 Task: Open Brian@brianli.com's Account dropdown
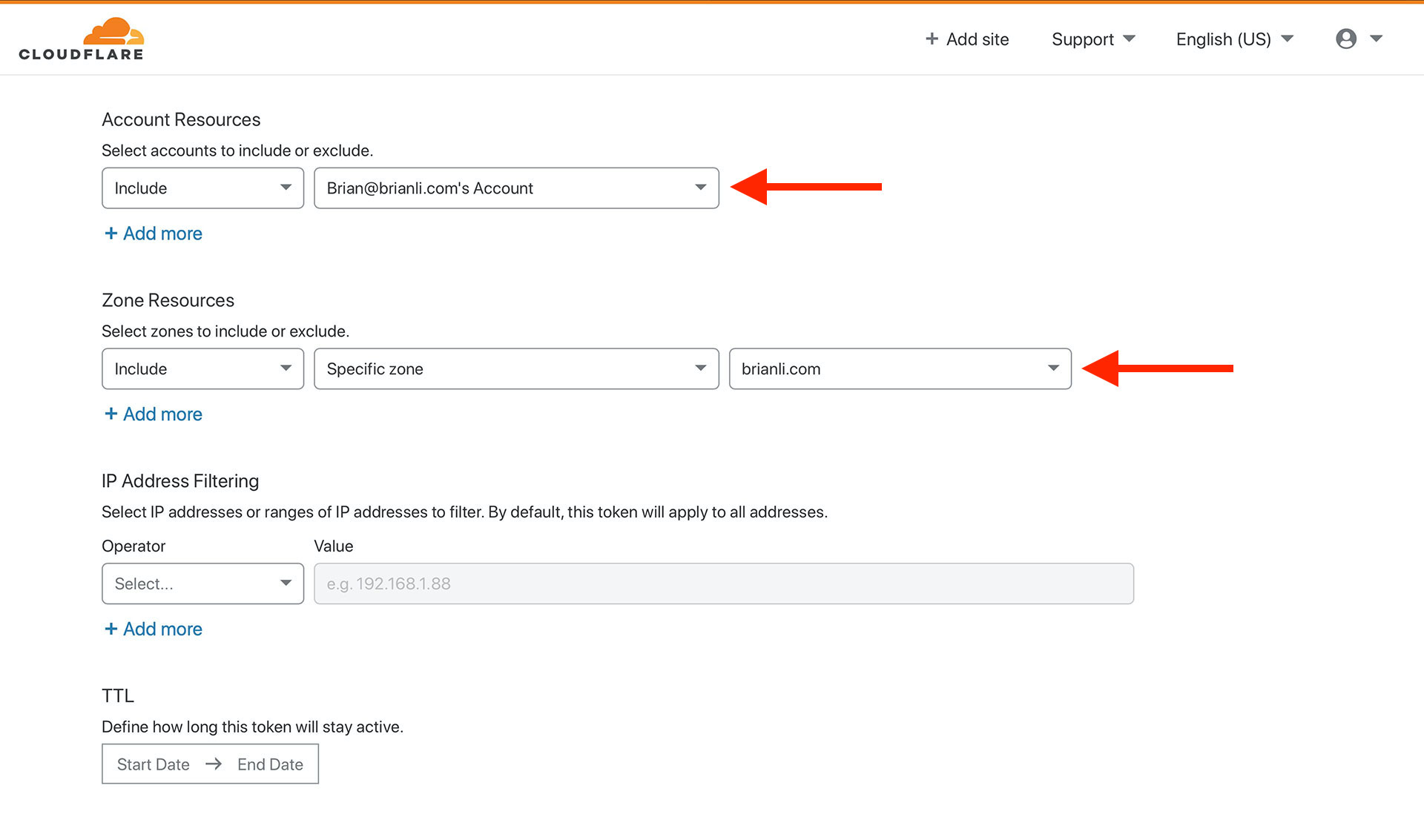516,188
